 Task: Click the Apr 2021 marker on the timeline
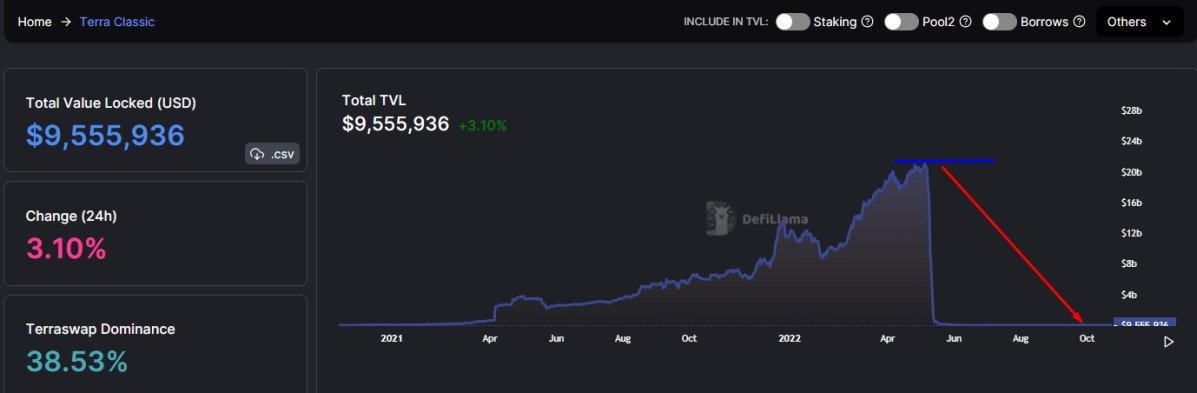(x=490, y=338)
